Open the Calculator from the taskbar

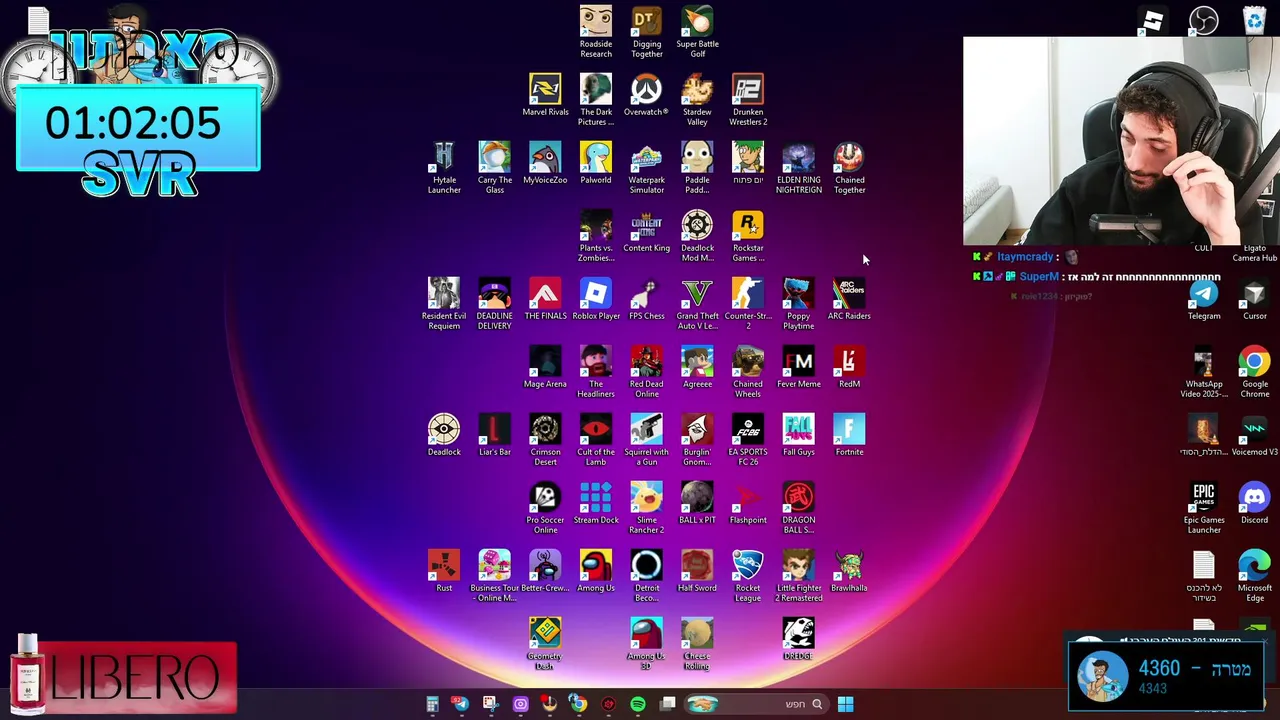tap(432, 704)
